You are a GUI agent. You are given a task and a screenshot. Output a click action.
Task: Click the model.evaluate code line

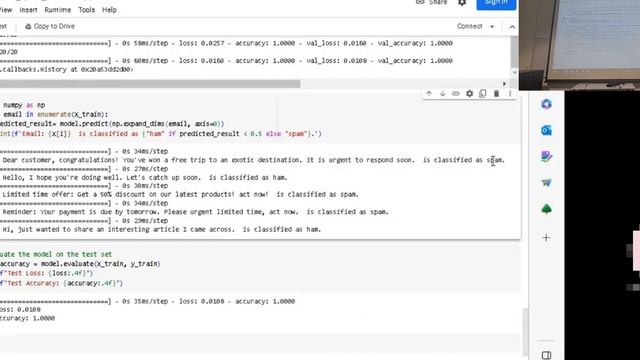click(80, 264)
